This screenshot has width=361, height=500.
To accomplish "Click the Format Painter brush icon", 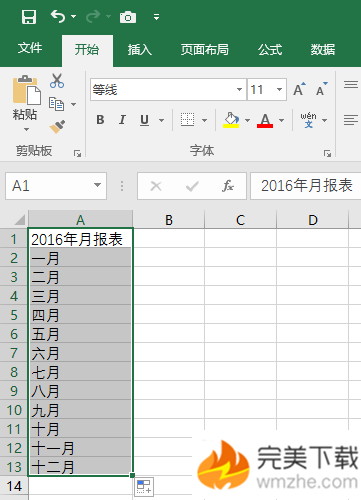I will coord(57,127).
